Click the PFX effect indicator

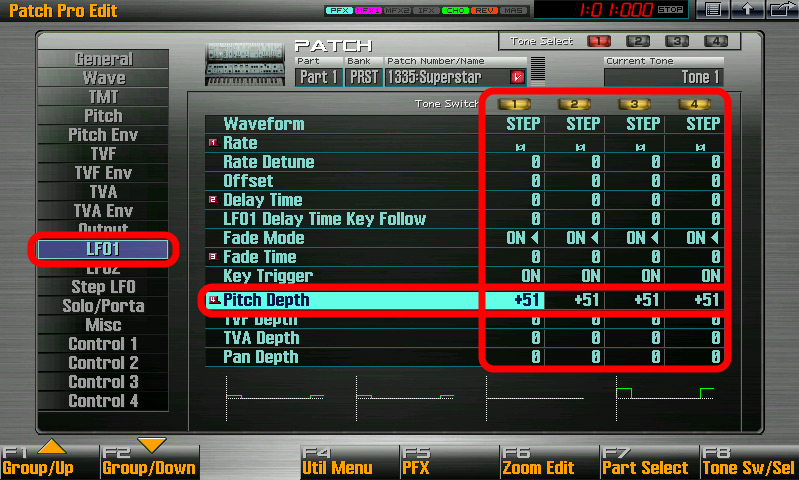[x=339, y=10]
